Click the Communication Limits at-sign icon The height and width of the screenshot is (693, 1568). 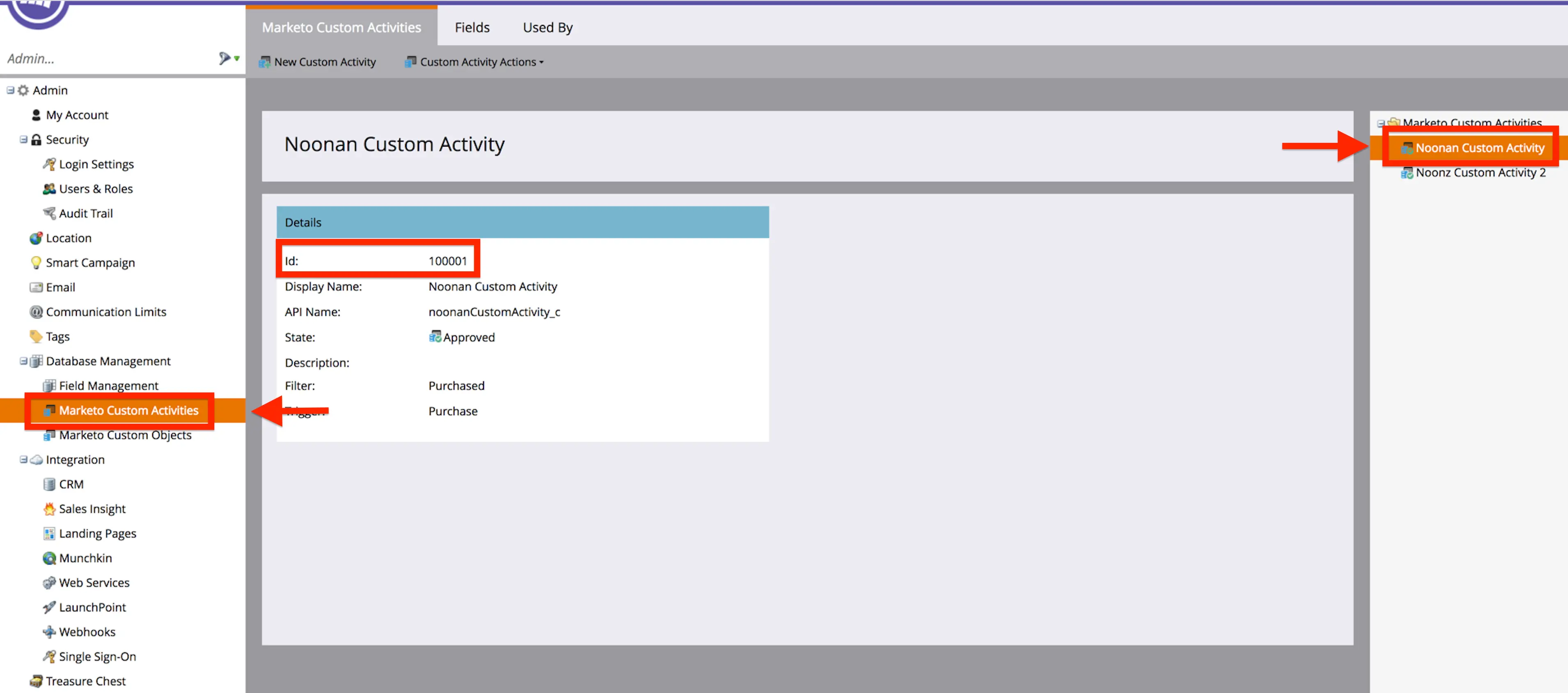[36, 312]
